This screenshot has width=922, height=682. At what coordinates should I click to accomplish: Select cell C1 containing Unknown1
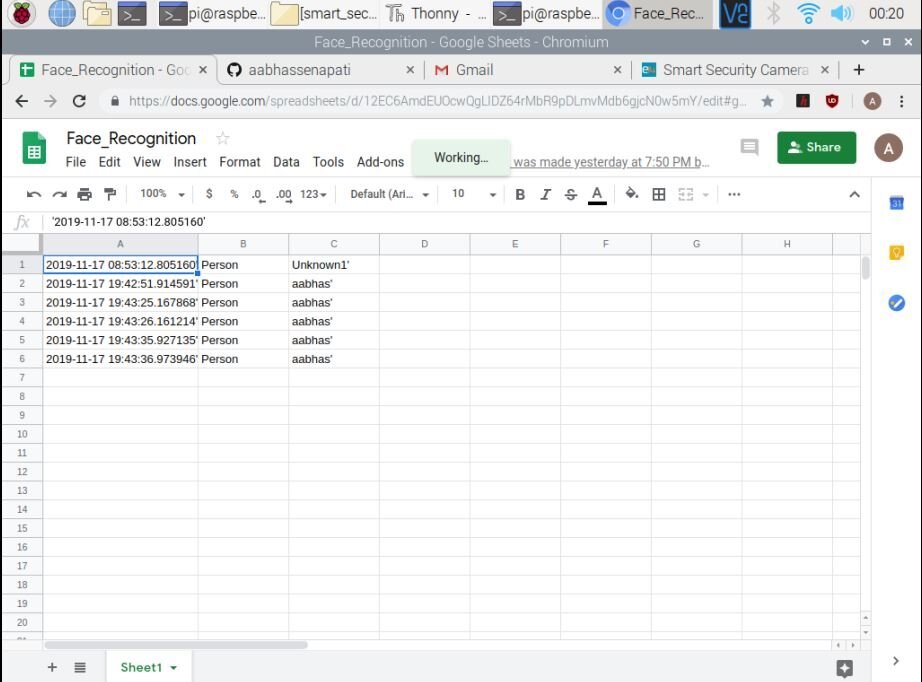333,265
